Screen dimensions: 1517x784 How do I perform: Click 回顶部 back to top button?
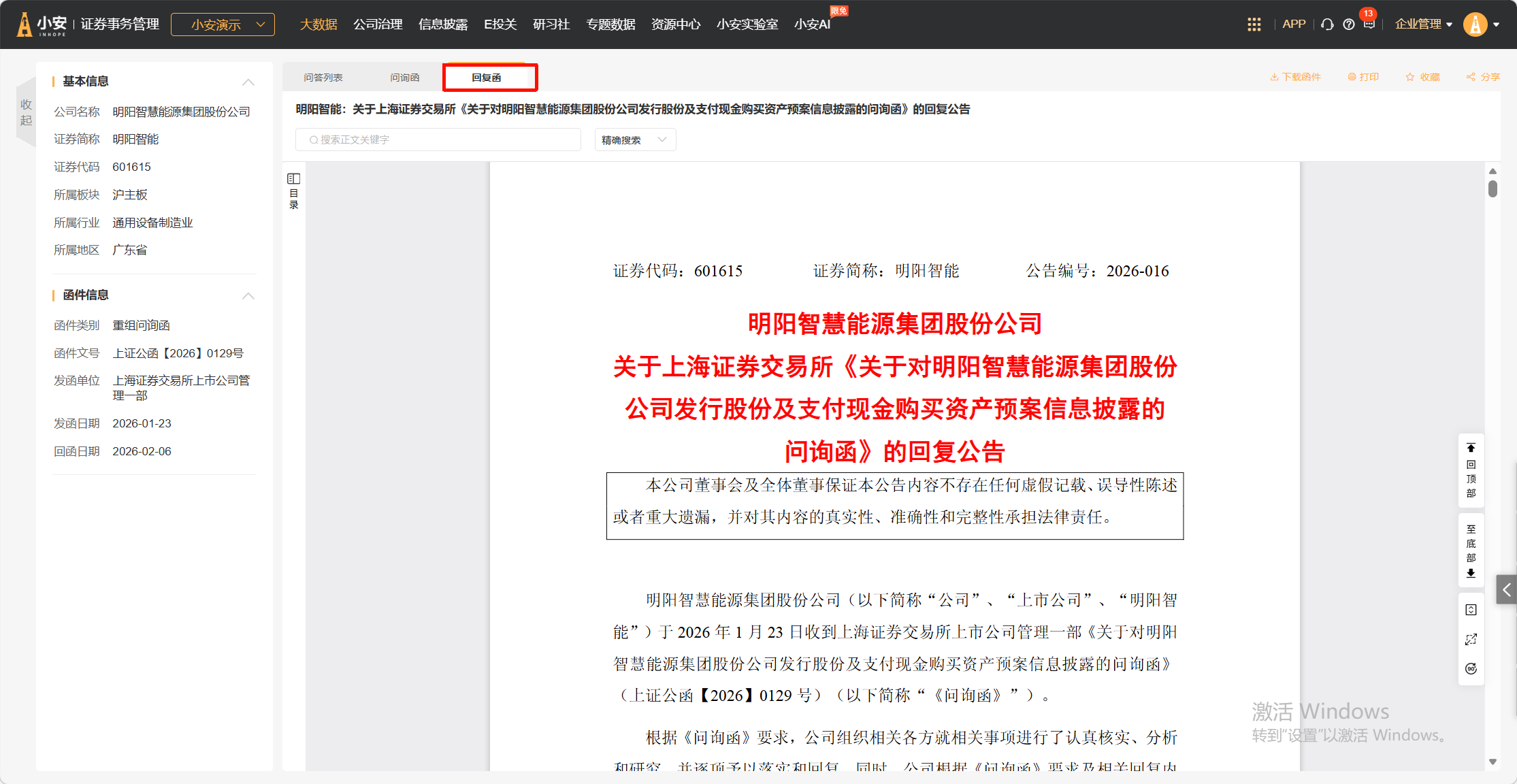1471,470
